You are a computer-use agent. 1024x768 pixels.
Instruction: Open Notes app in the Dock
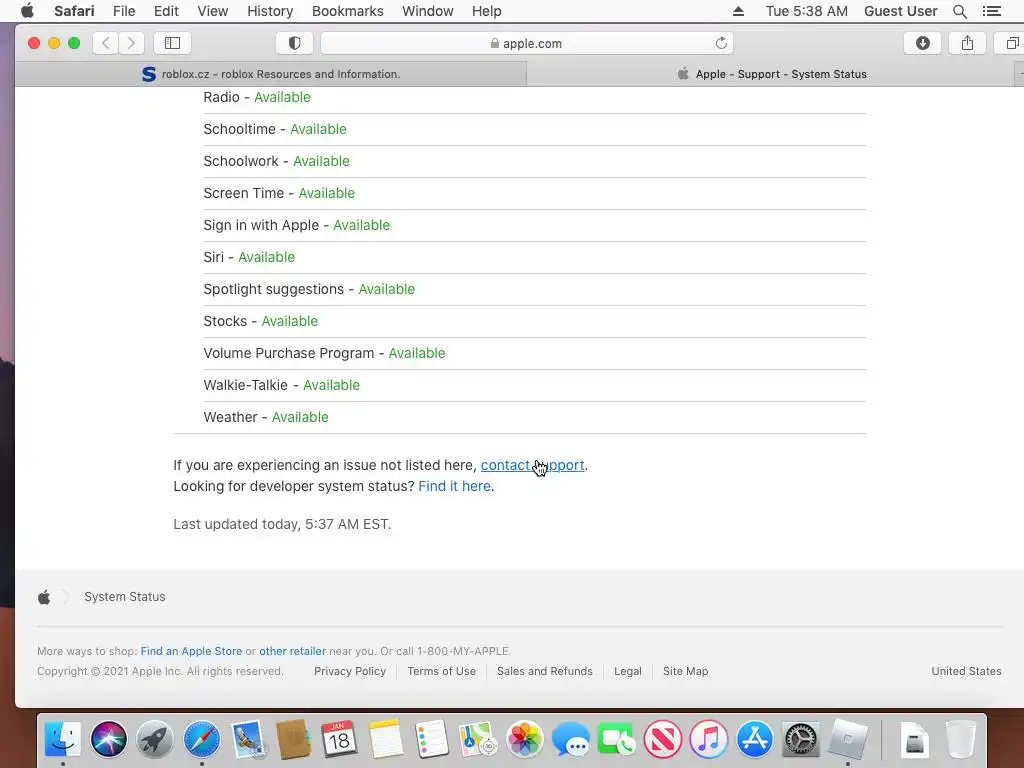click(x=385, y=739)
